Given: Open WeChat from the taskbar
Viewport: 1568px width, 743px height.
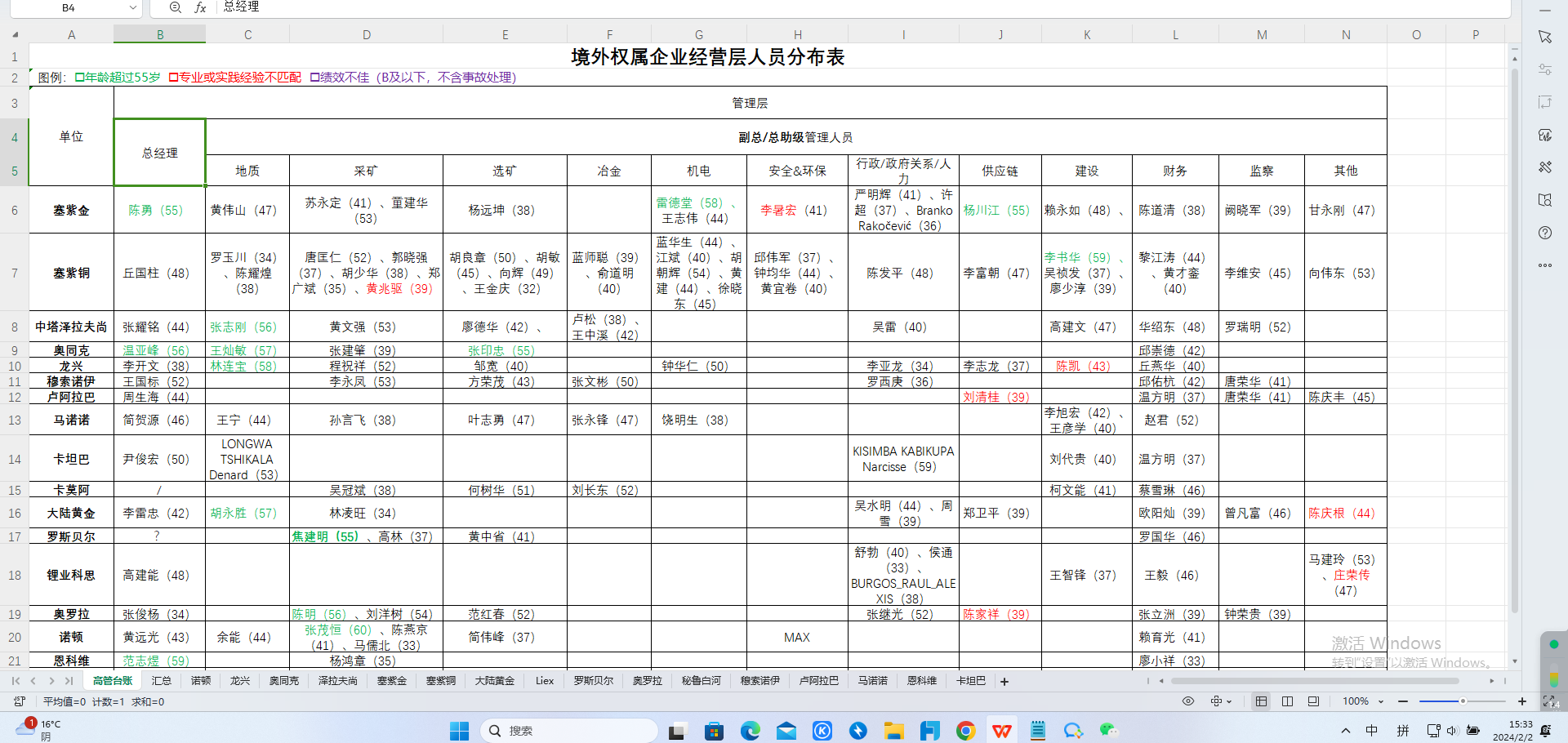Looking at the screenshot, I should coord(1108,731).
